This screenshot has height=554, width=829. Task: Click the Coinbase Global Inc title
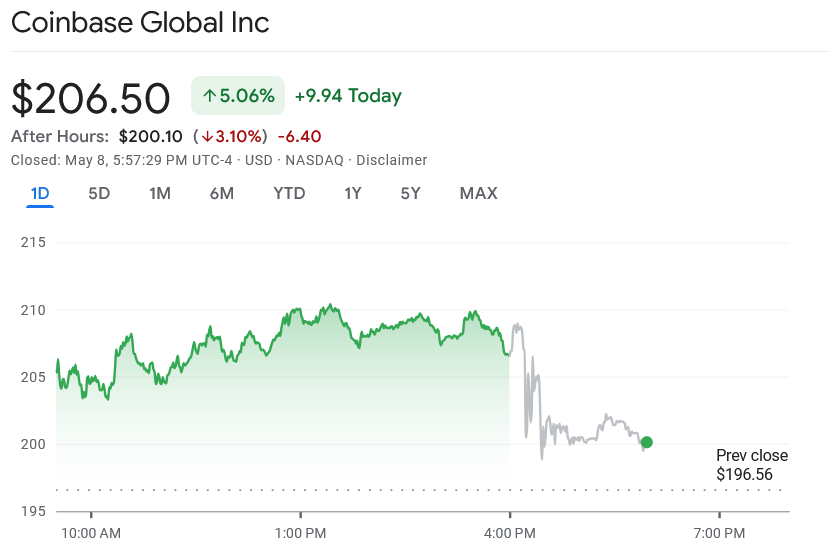(140, 22)
